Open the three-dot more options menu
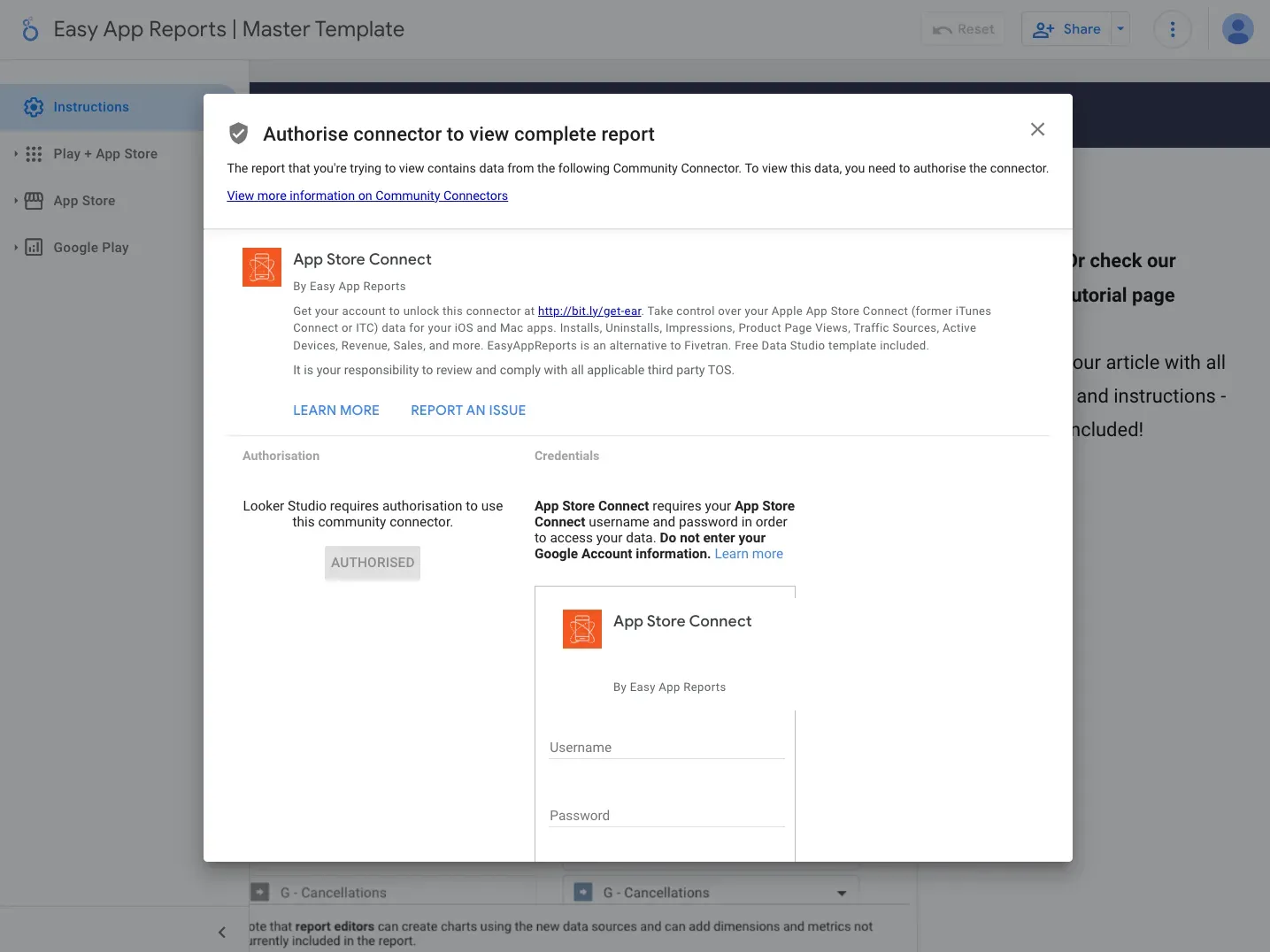The width and height of the screenshot is (1270, 952). (1173, 29)
